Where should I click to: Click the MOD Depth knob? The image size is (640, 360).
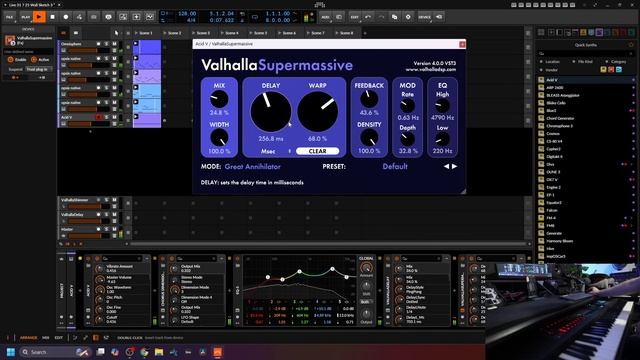point(407,139)
